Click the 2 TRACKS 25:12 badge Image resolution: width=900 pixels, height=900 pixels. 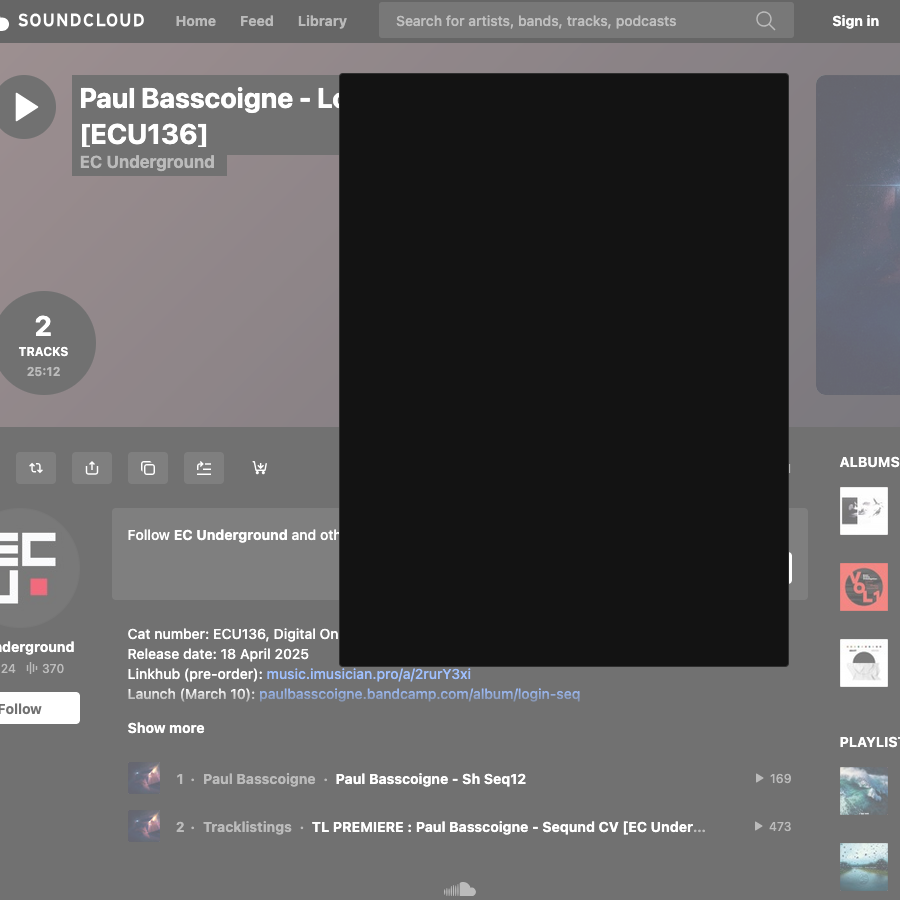pos(44,343)
